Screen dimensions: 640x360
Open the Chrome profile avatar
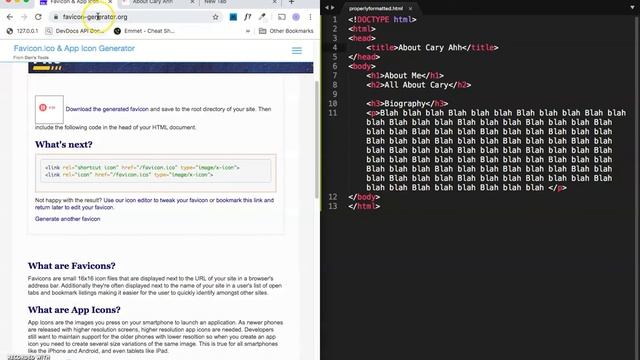[x=296, y=17]
